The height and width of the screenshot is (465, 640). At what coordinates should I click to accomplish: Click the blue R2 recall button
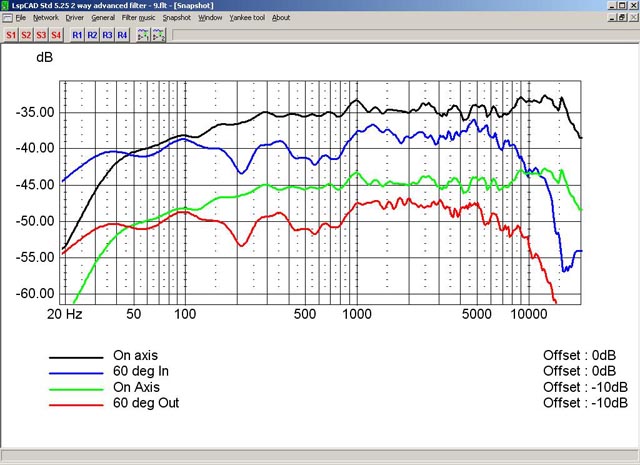[92, 35]
